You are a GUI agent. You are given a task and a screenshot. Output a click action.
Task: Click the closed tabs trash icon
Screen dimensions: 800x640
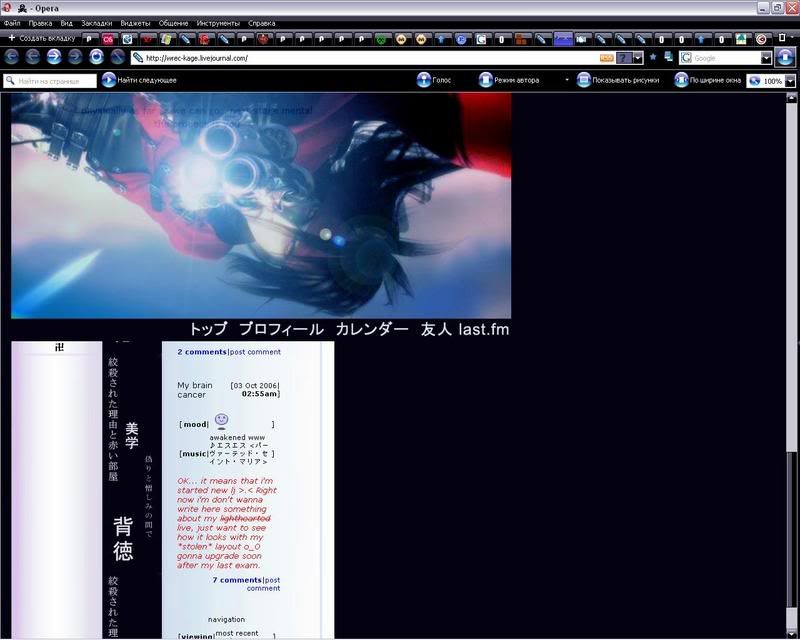[782, 38]
